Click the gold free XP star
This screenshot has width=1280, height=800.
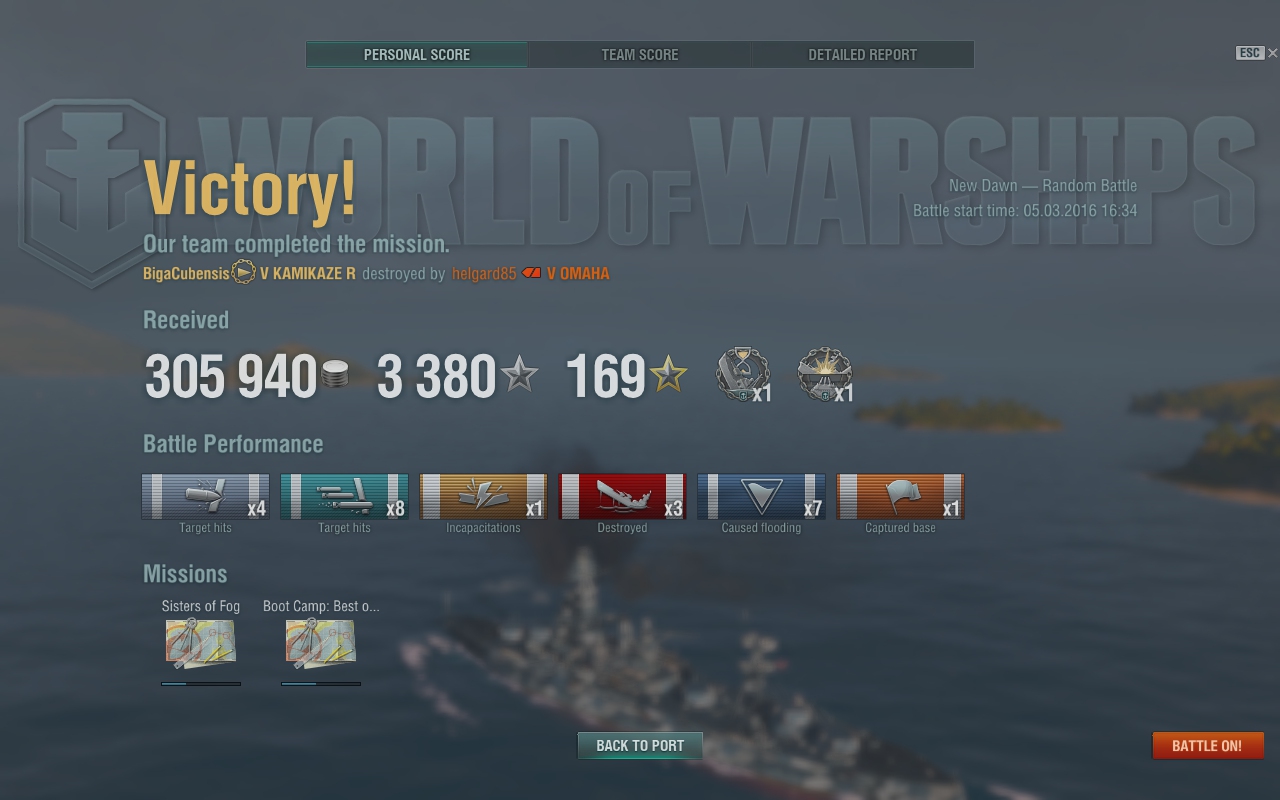668,377
